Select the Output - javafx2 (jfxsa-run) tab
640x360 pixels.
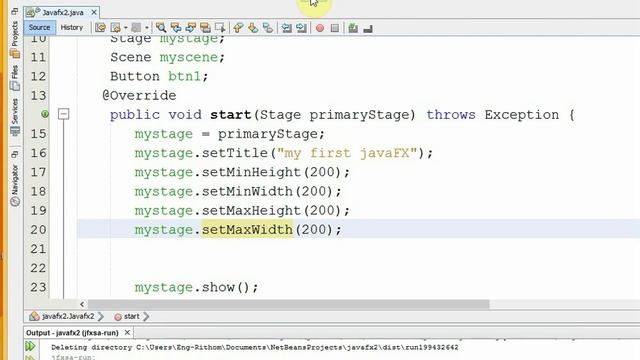click(x=72, y=333)
